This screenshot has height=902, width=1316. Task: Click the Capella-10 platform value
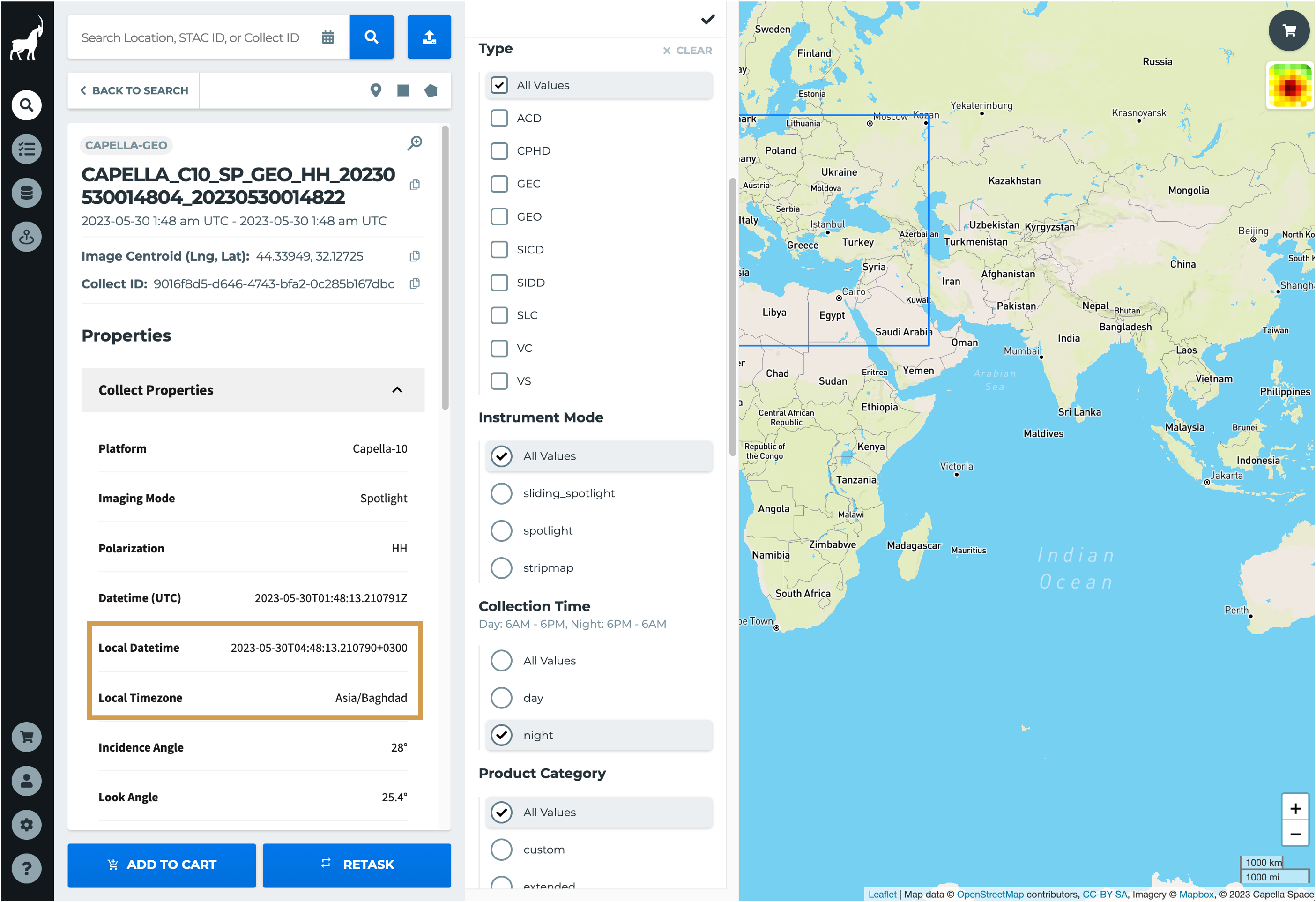click(x=380, y=449)
